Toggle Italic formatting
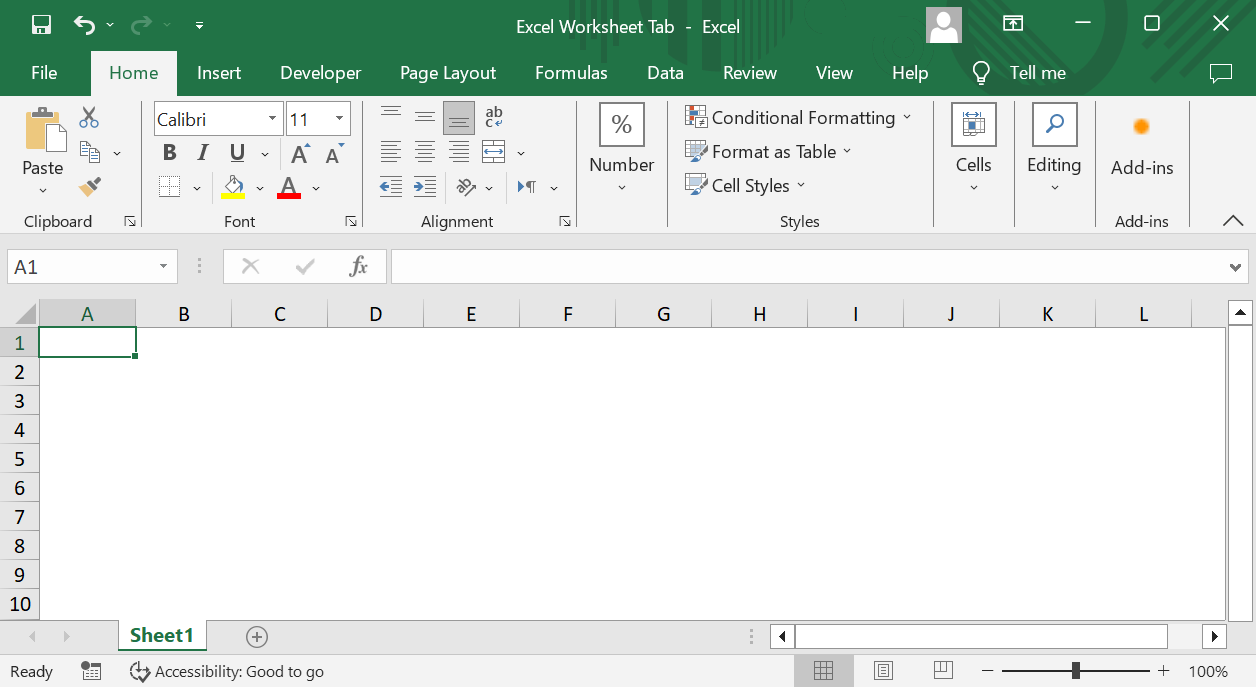 203,153
